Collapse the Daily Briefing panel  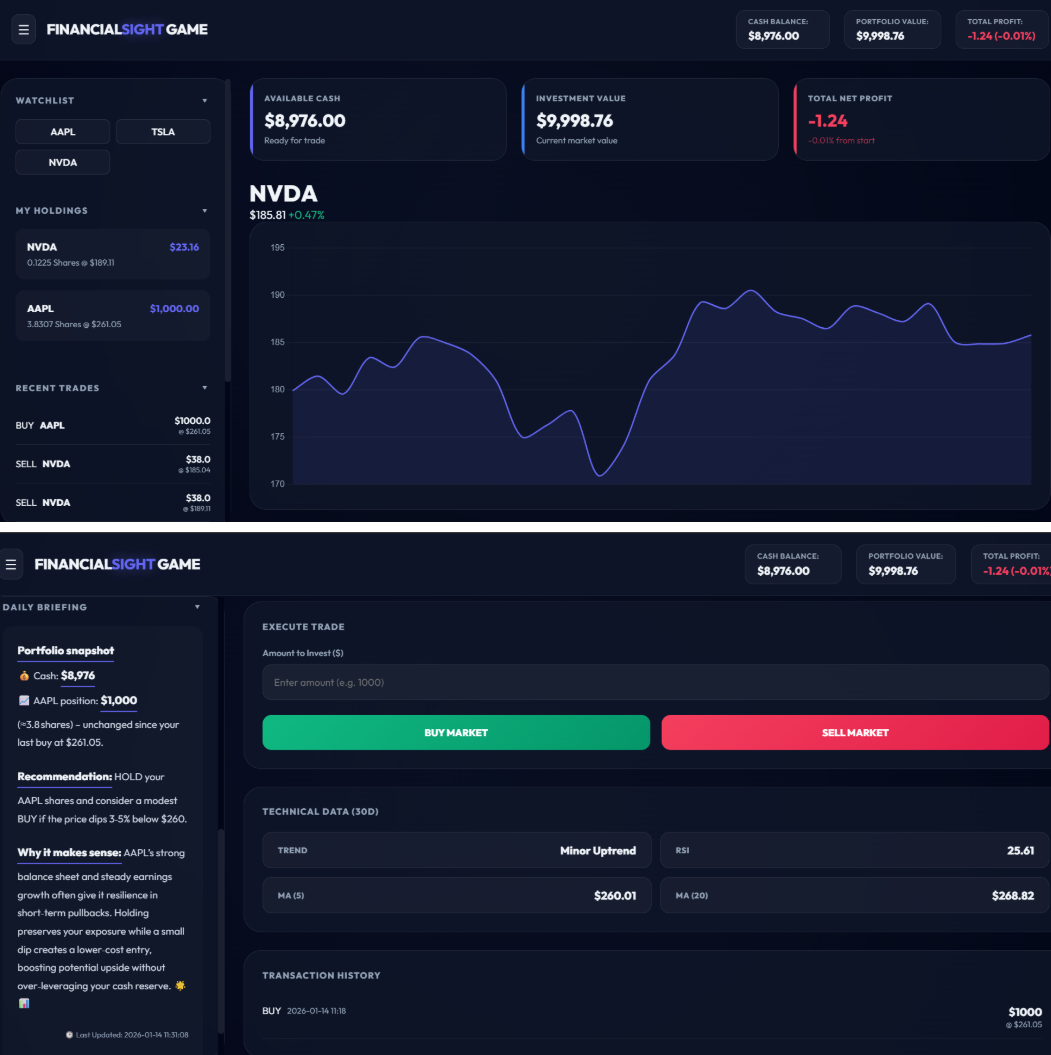(x=197, y=606)
